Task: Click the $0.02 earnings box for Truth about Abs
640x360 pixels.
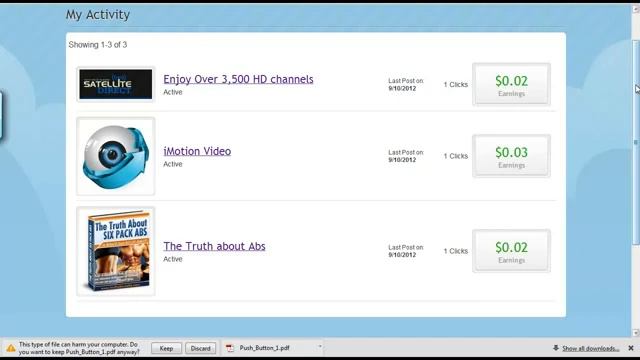Action: click(x=511, y=251)
